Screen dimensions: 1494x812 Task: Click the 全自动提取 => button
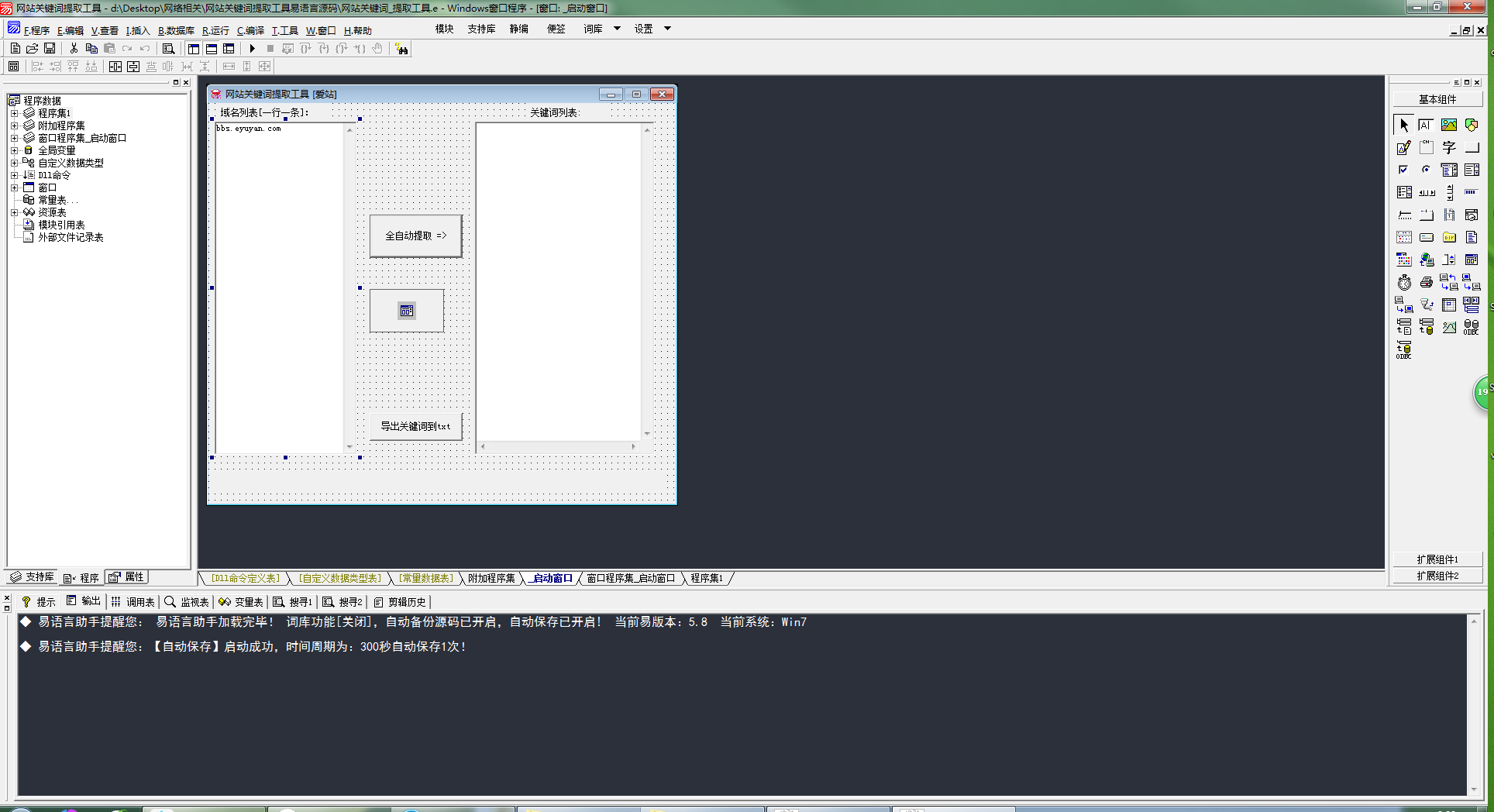pos(416,236)
